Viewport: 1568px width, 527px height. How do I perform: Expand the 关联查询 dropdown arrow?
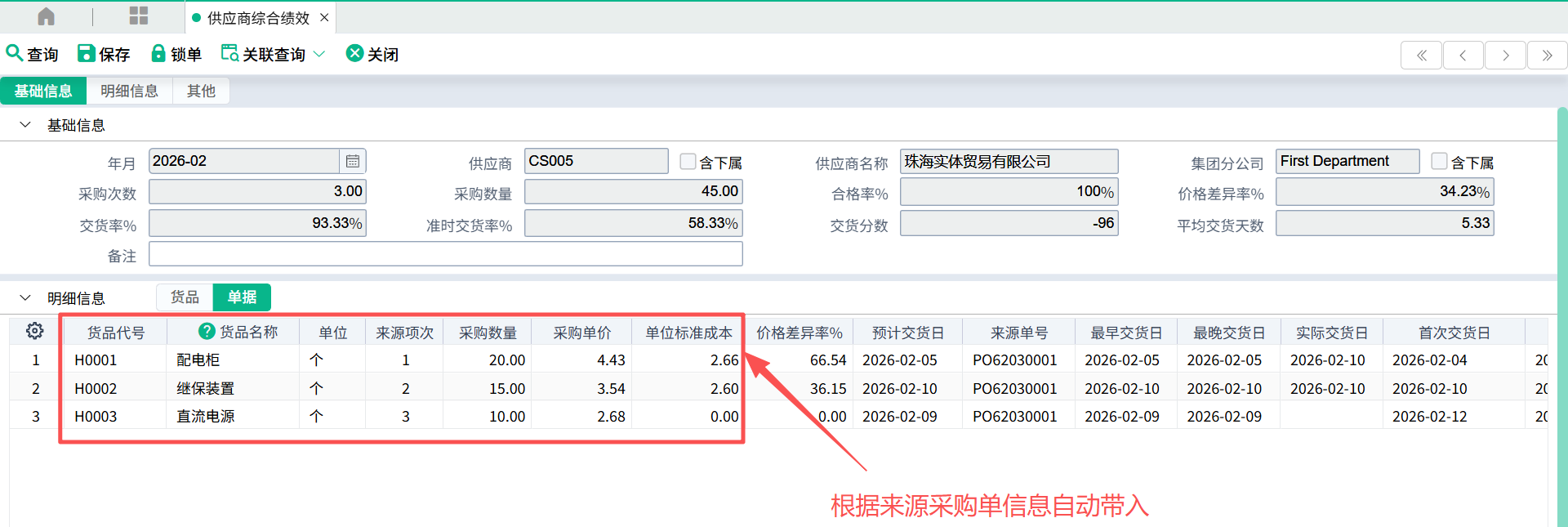319,54
